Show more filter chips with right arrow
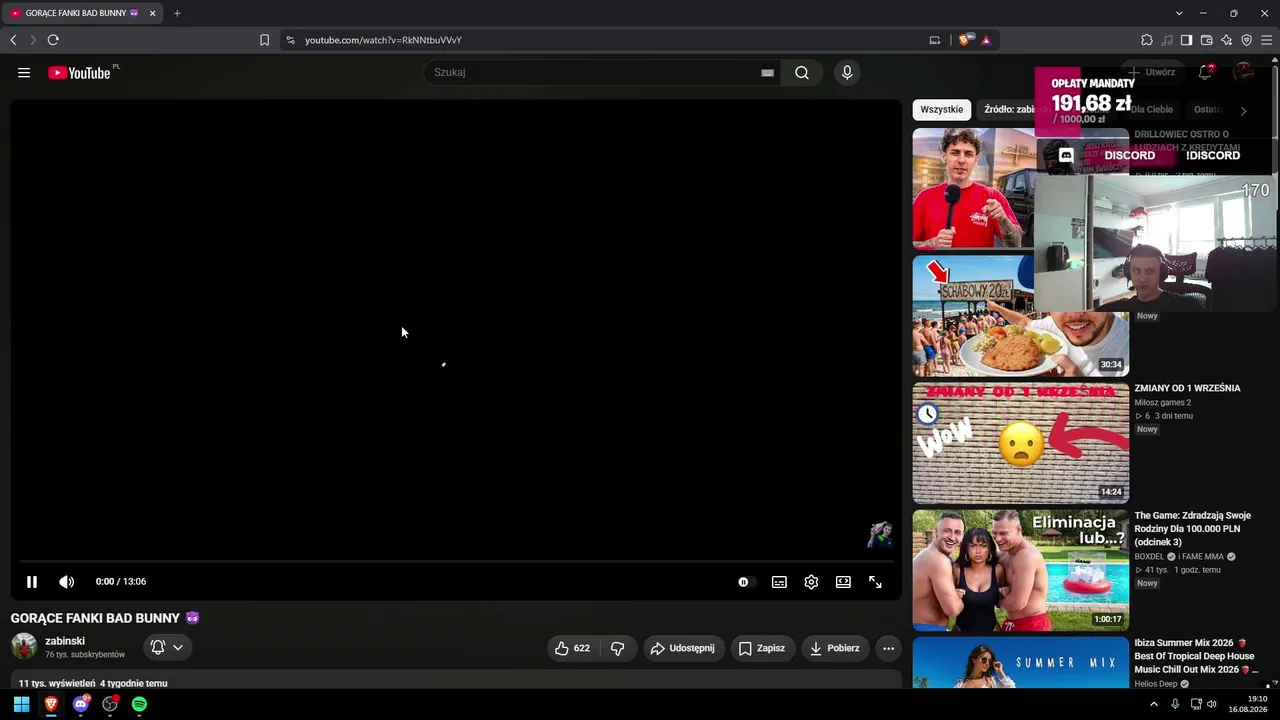 pyautogui.click(x=1243, y=111)
